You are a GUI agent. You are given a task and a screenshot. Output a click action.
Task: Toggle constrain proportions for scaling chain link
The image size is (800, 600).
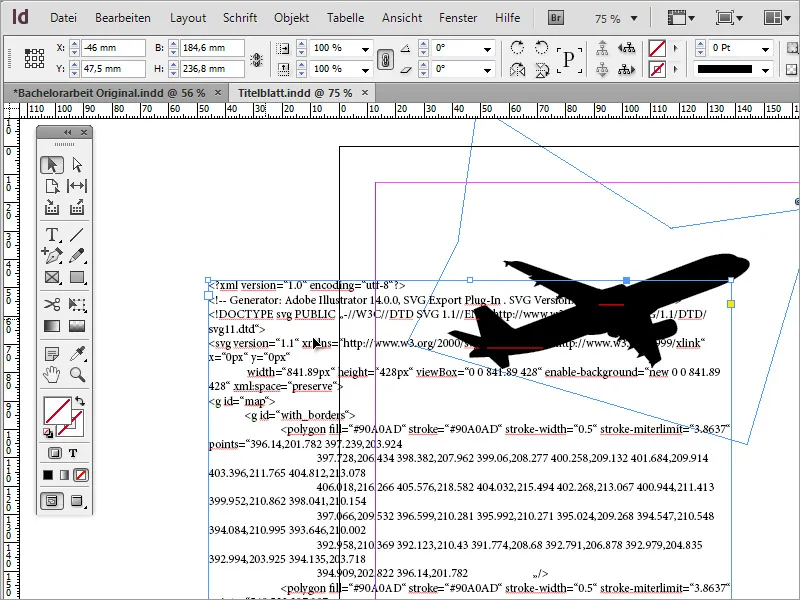[383, 59]
